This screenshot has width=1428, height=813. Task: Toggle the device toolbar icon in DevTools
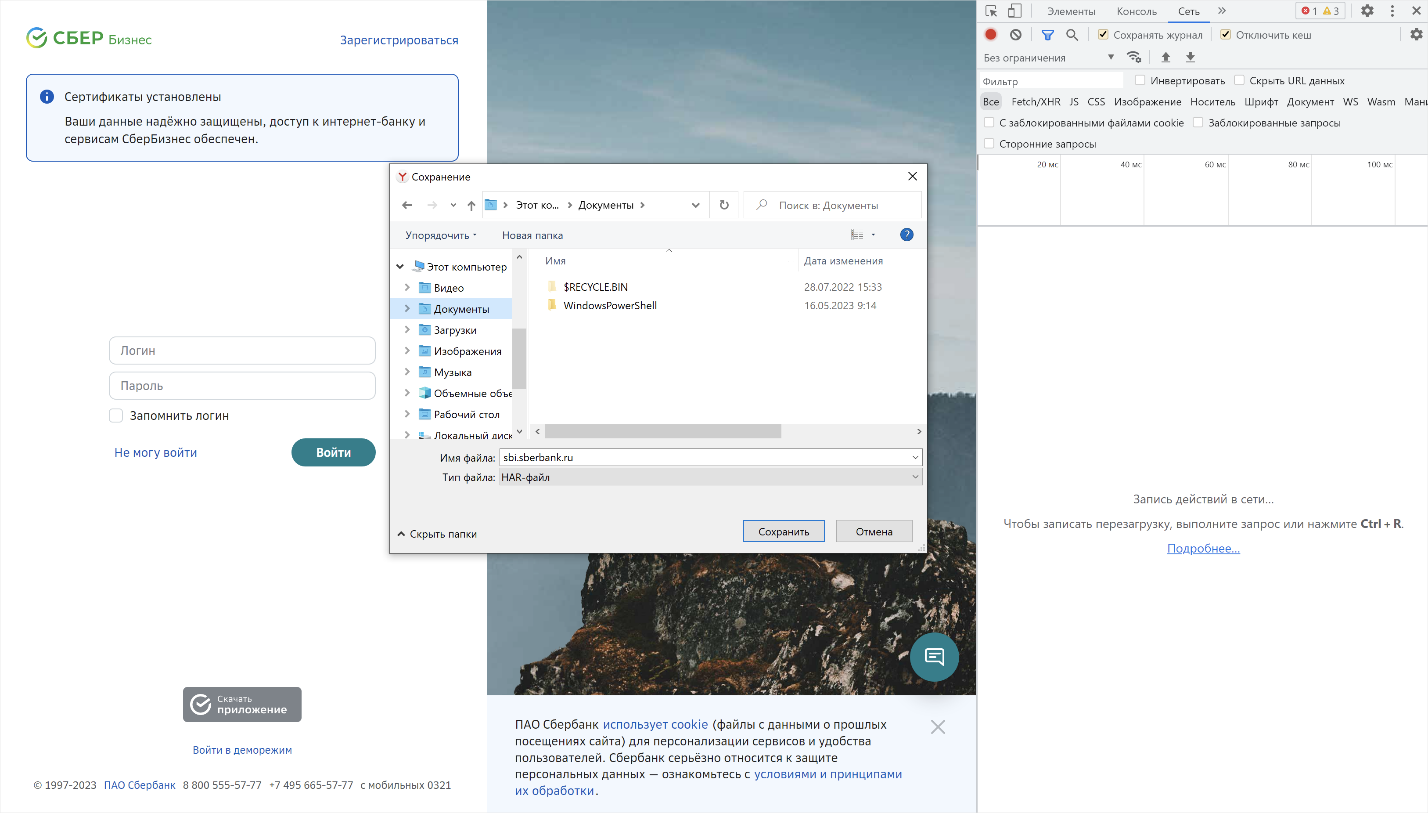click(x=1014, y=11)
